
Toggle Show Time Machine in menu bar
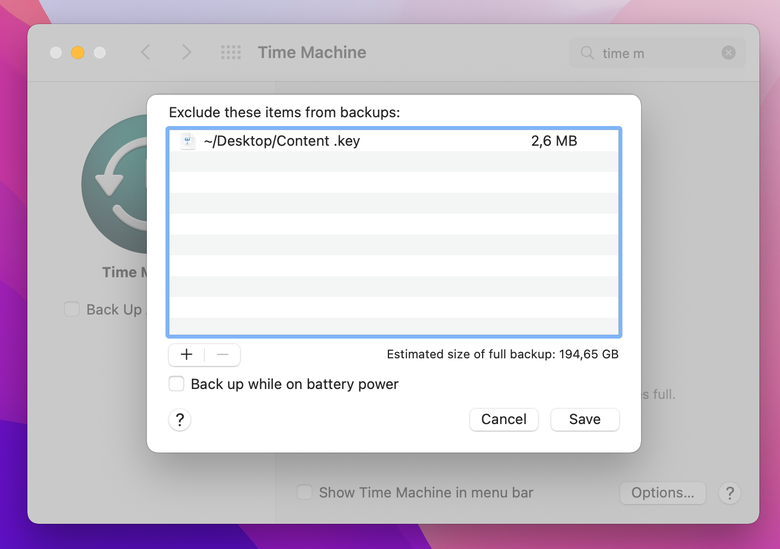pyautogui.click(x=304, y=492)
